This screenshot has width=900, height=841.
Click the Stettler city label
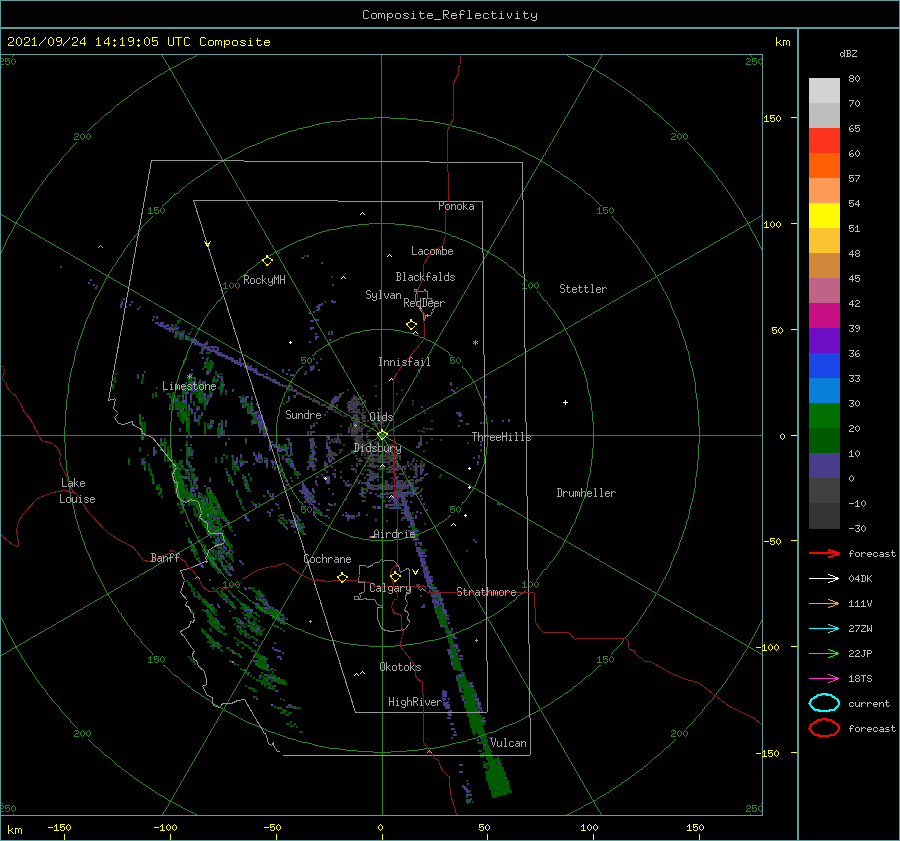pos(583,289)
